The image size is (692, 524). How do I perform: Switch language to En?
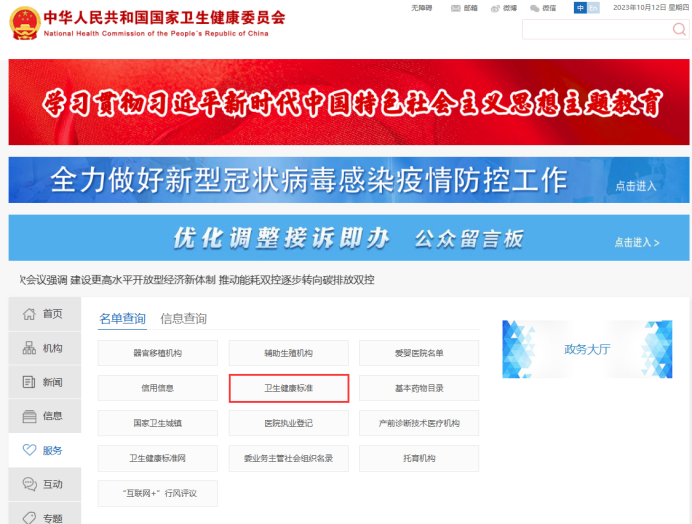(593, 8)
